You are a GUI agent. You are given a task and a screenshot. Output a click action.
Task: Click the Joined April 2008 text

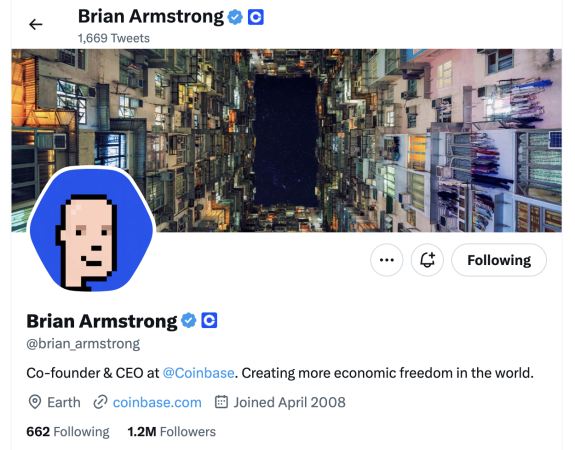(289, 402)
